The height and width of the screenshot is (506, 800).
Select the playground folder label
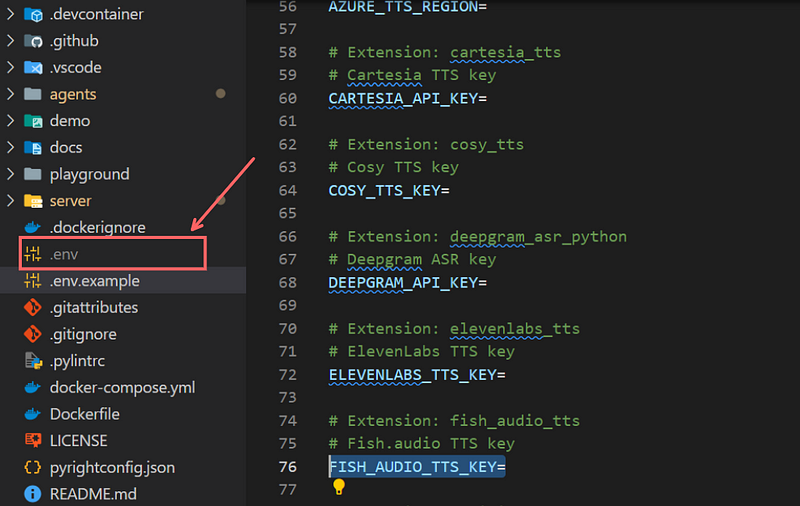click(x=90, y=174)
